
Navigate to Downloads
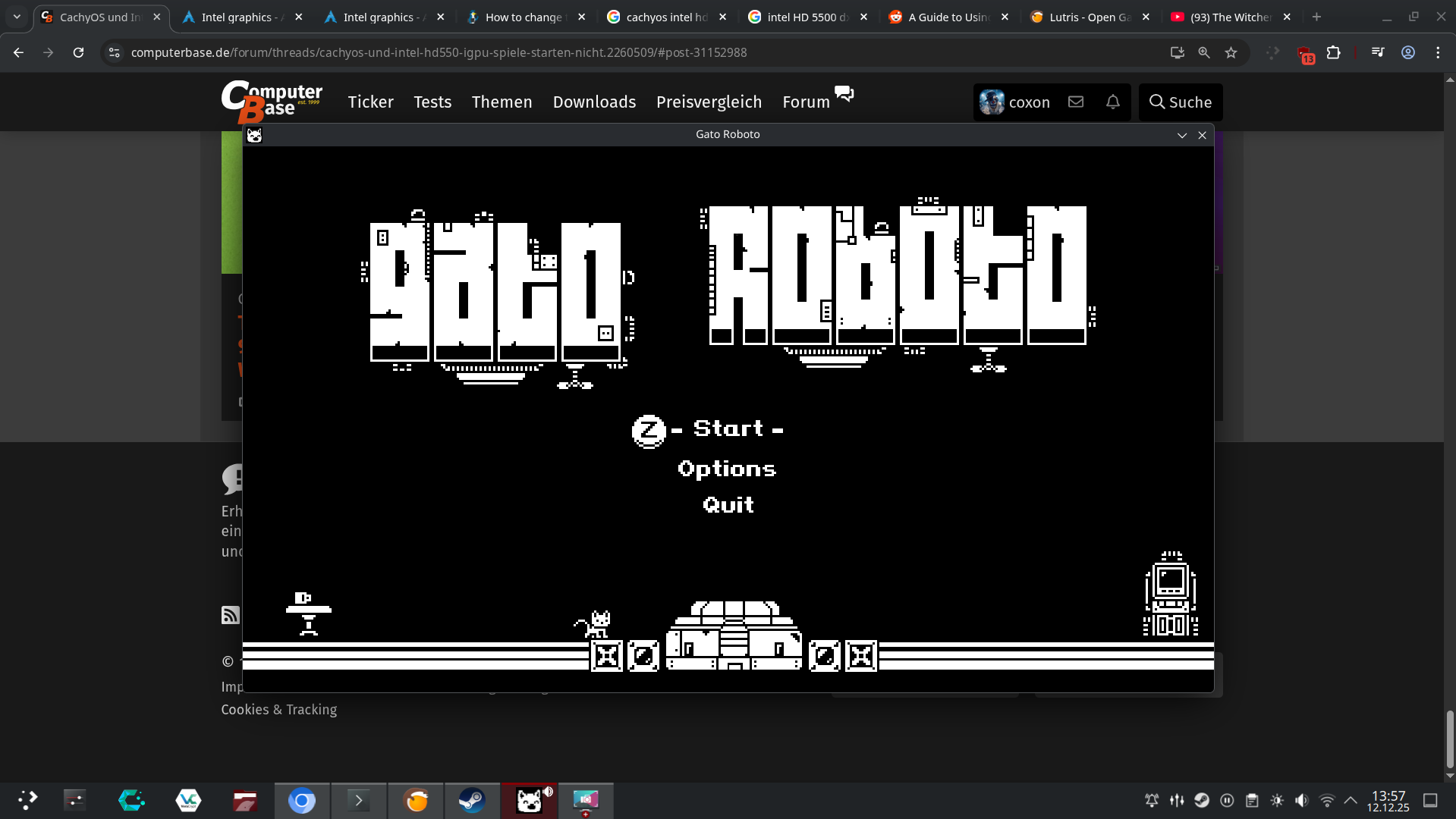pyautogui.click(x=594, y=102)
